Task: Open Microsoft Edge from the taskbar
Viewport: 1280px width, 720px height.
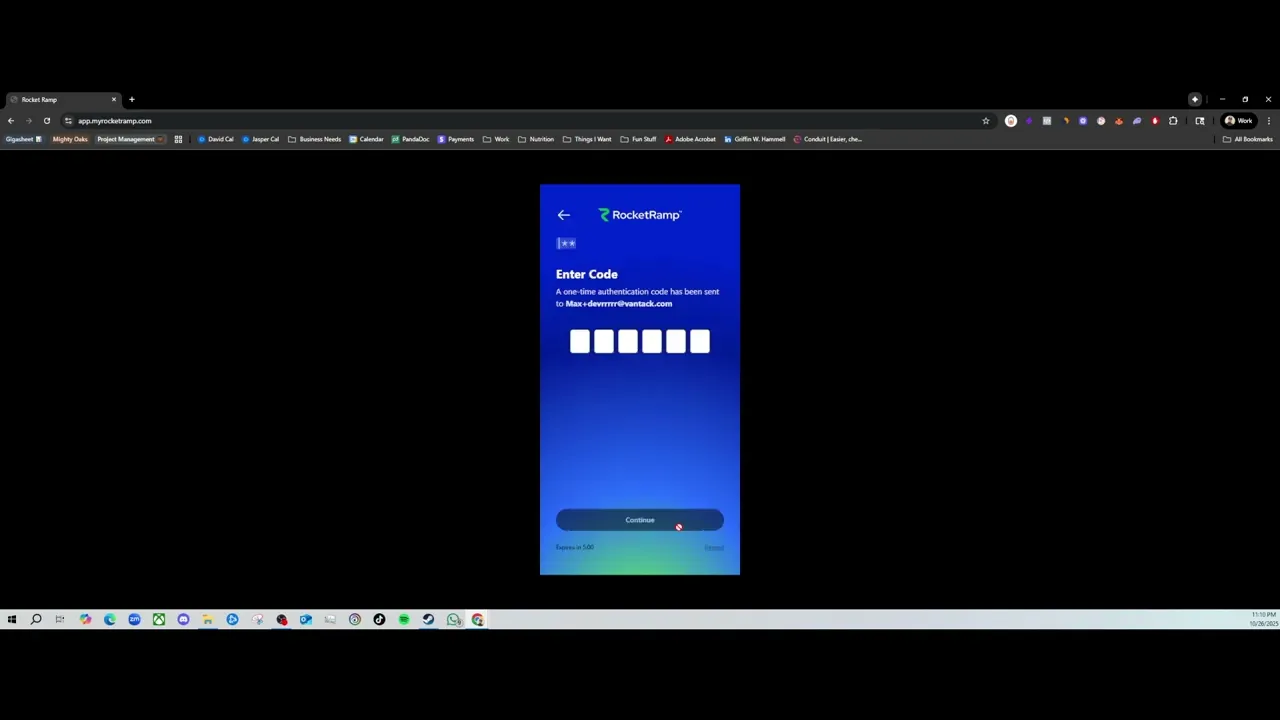Action: pyautogui.click(x=110, y=620)
